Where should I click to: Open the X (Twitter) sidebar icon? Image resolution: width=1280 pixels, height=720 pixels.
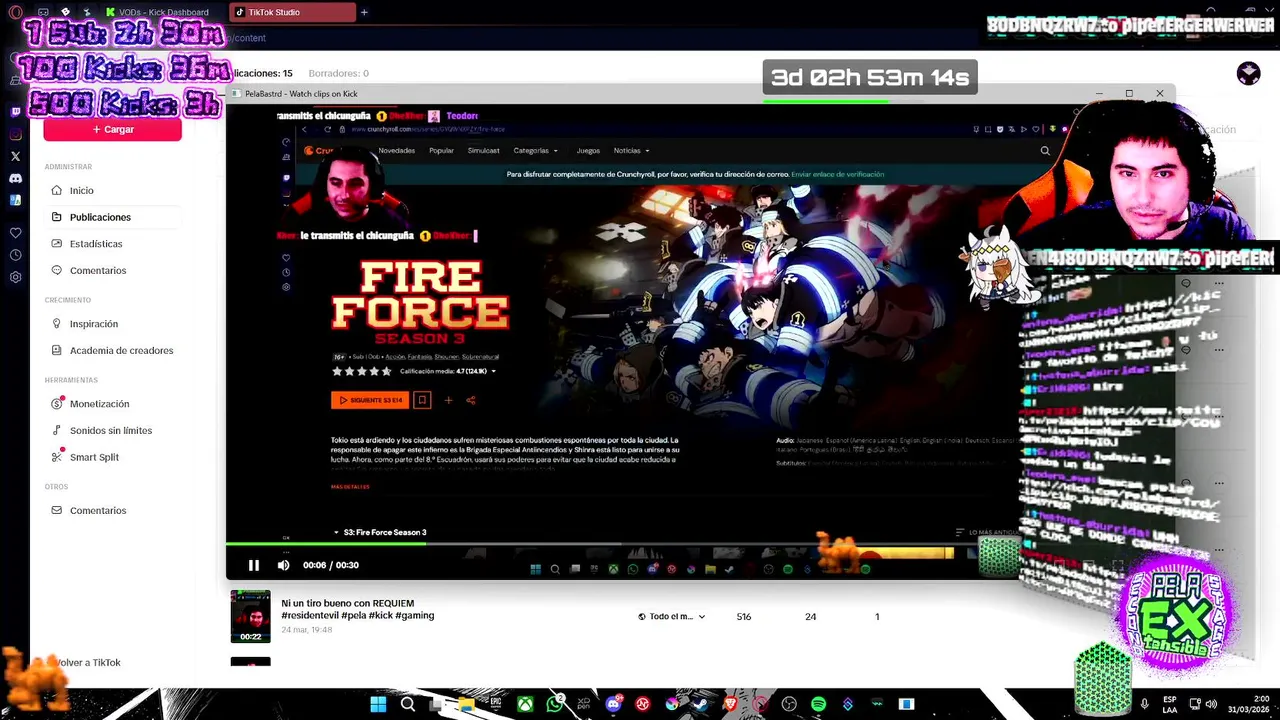pyautogui.click(x=15, y=156)
